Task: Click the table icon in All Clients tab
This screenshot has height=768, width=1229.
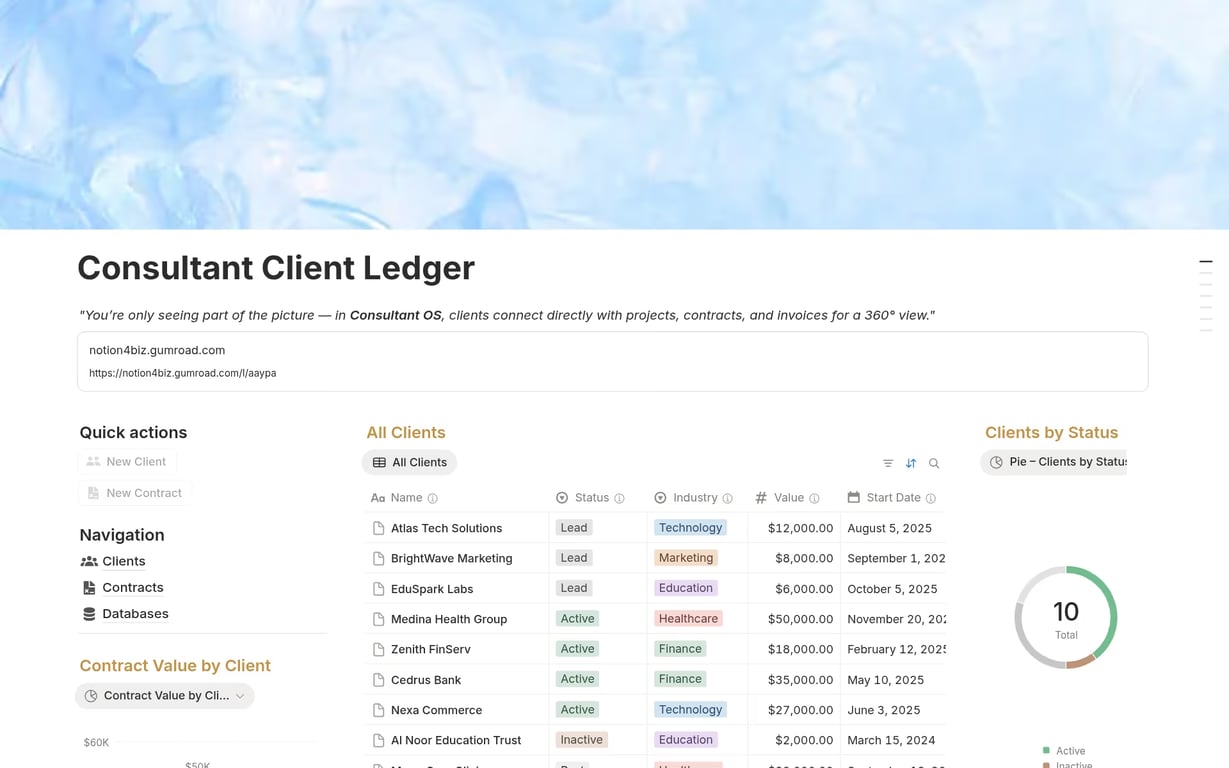Action: (379, 462)
